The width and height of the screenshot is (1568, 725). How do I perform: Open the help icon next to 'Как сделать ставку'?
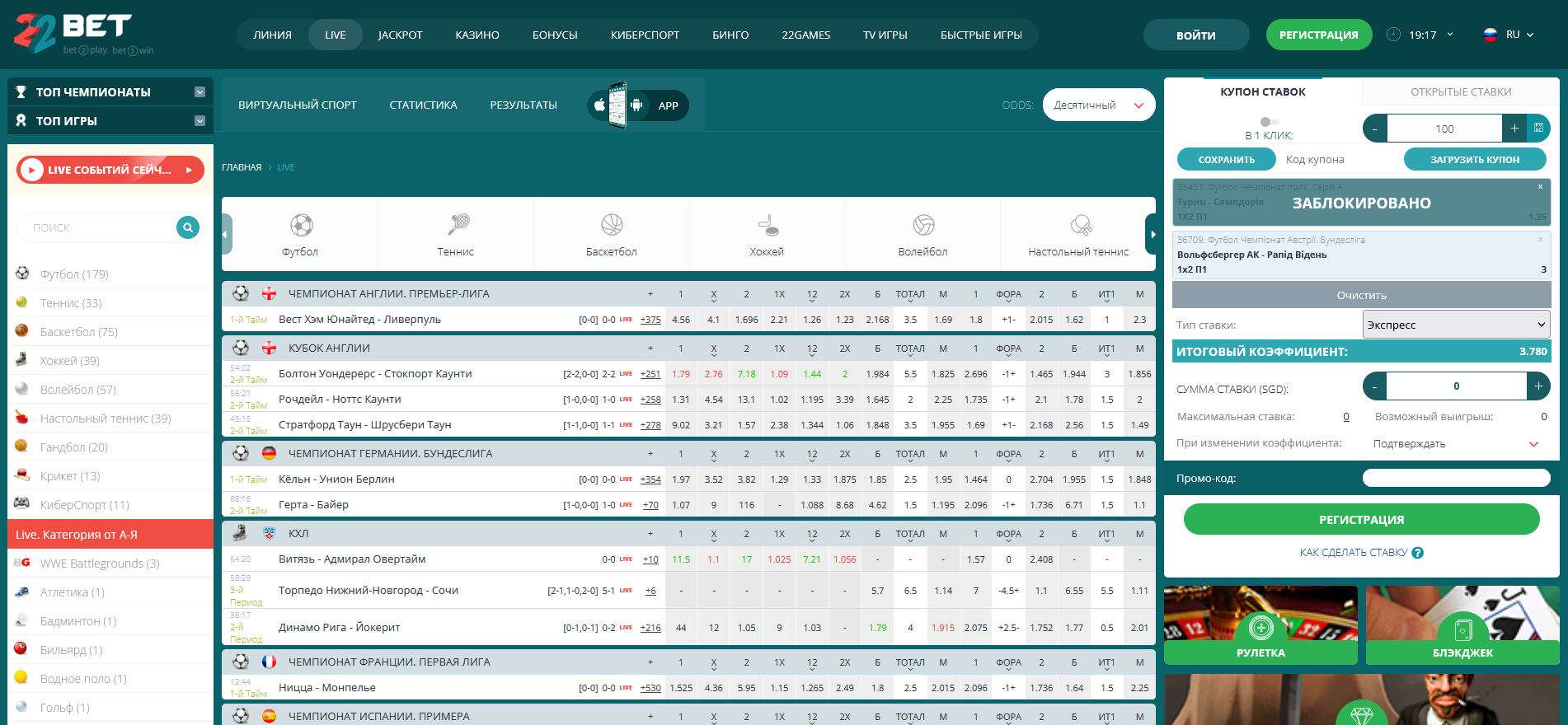tap(1418, 553)
